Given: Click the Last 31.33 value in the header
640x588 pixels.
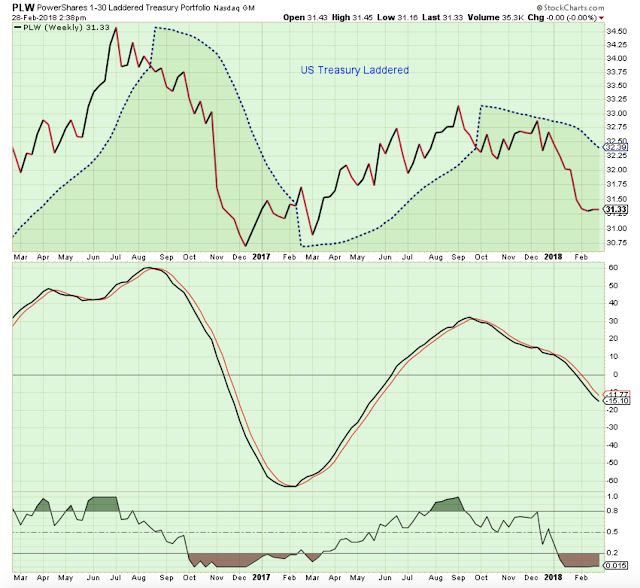Looking at the screenshot, I should tap(442, 18).
